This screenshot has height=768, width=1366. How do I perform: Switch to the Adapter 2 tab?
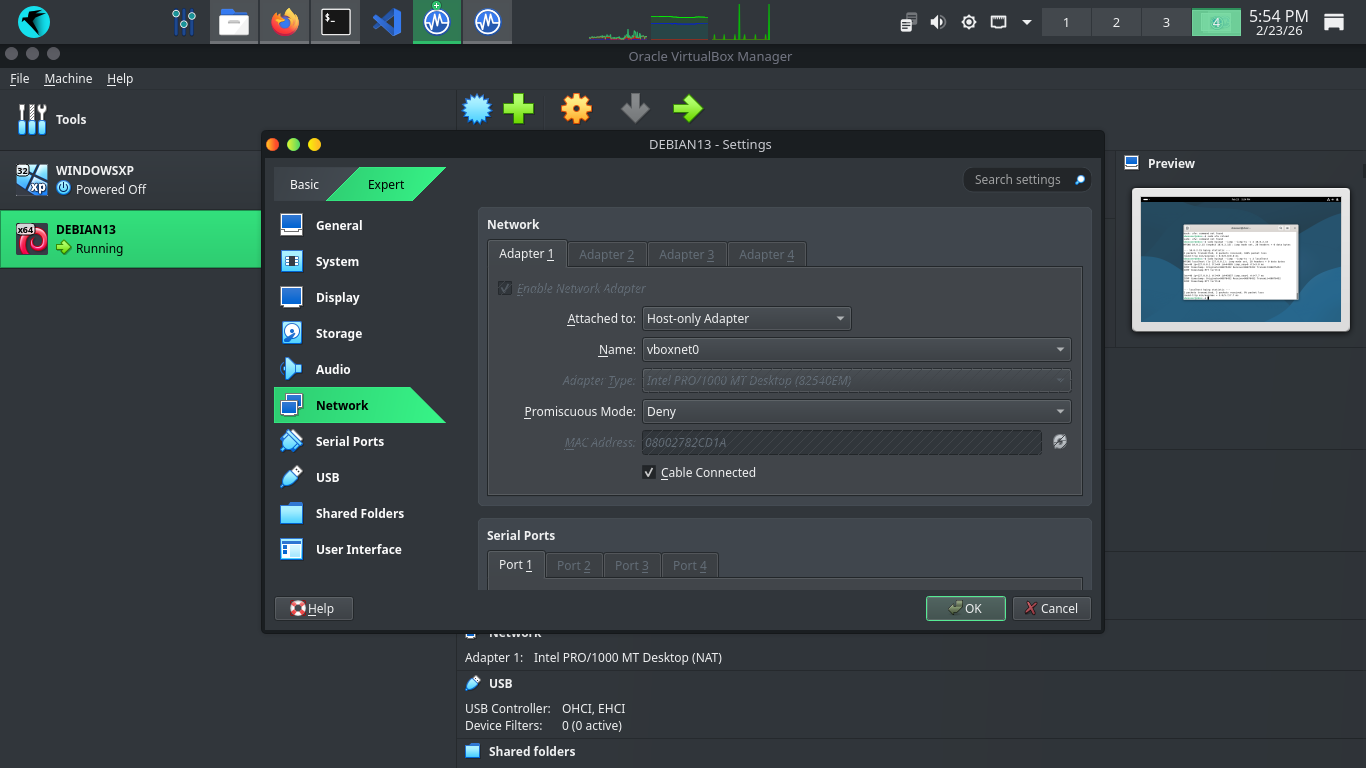tap(606, 254)
